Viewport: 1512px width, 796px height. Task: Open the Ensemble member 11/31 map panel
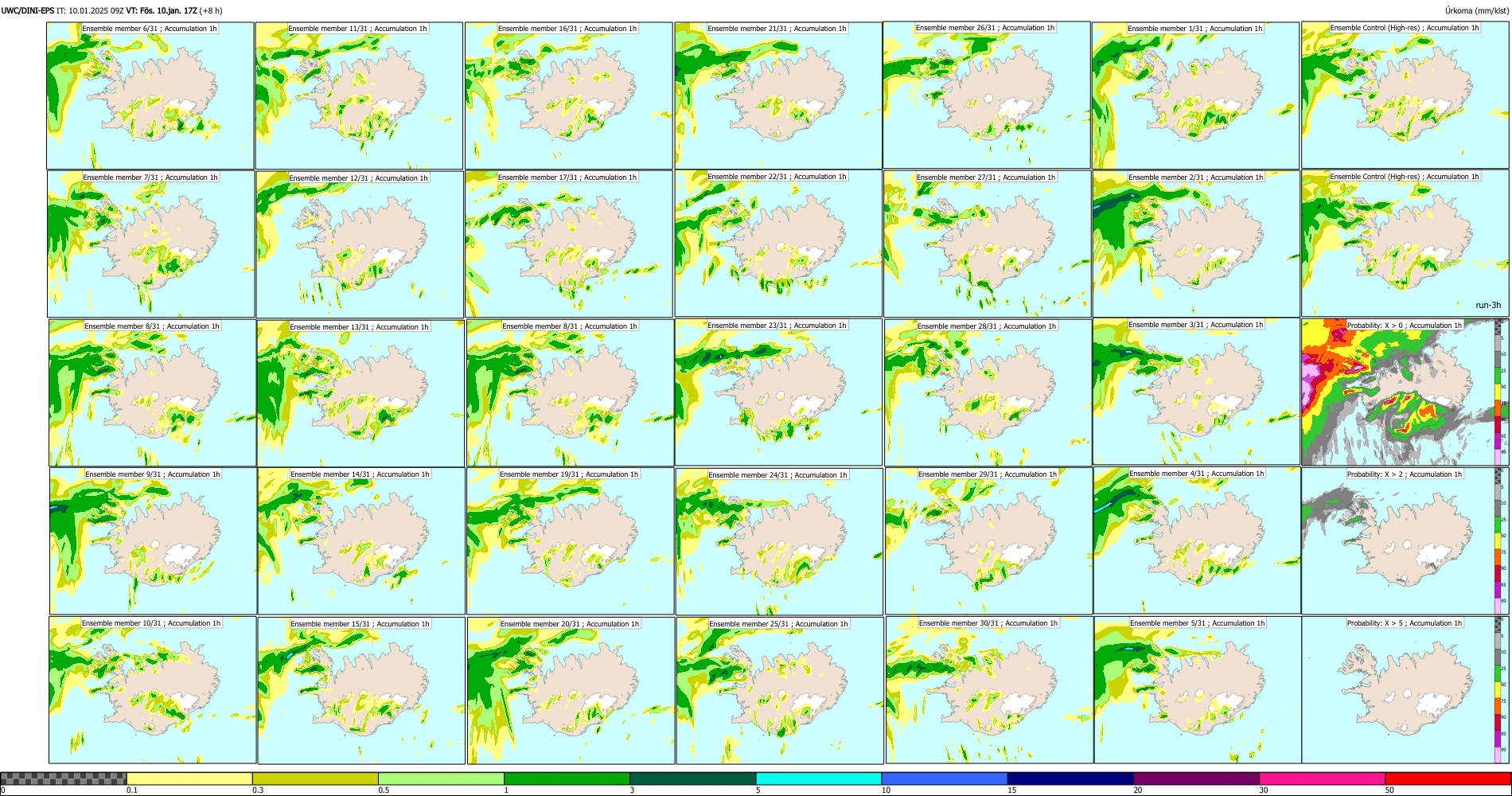tap(359, 96)
